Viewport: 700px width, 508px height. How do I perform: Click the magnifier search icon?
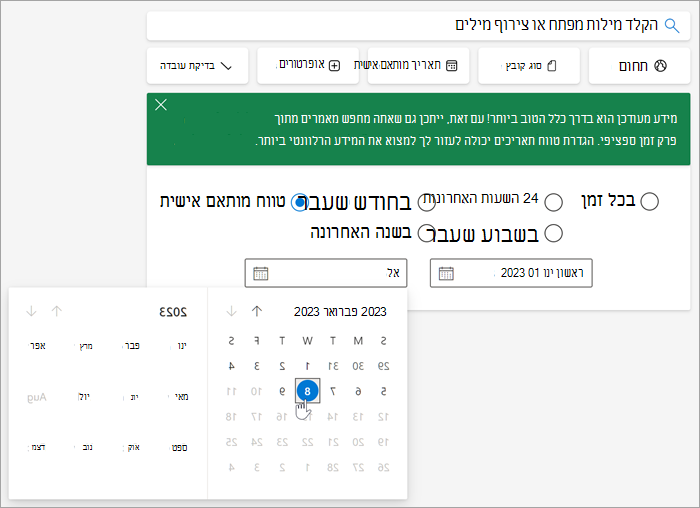[672, 26]
